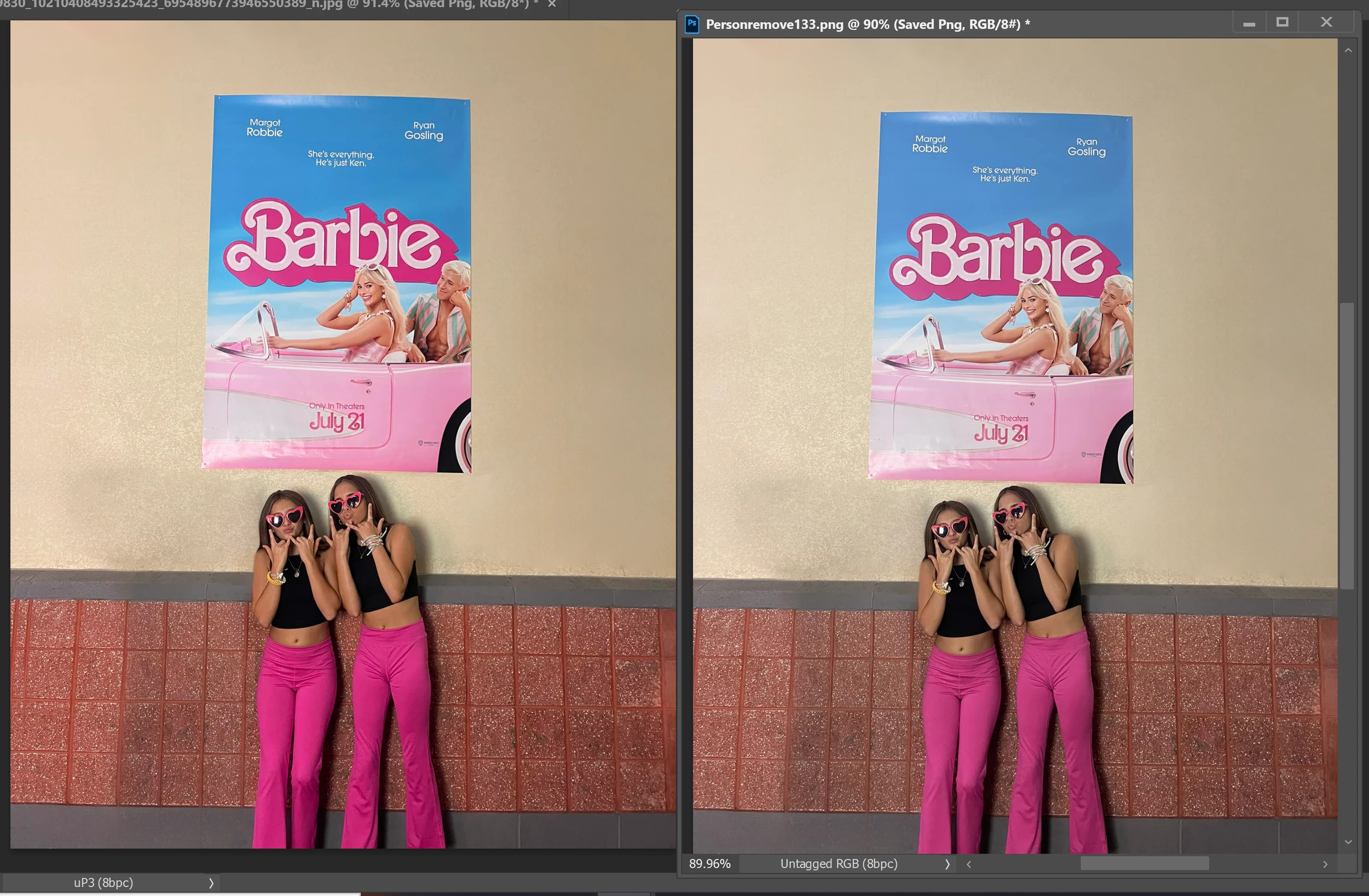The image size is (1369, 896).
Task: Click the horizontal scroll left arrow
Action: tap(968, 864)
